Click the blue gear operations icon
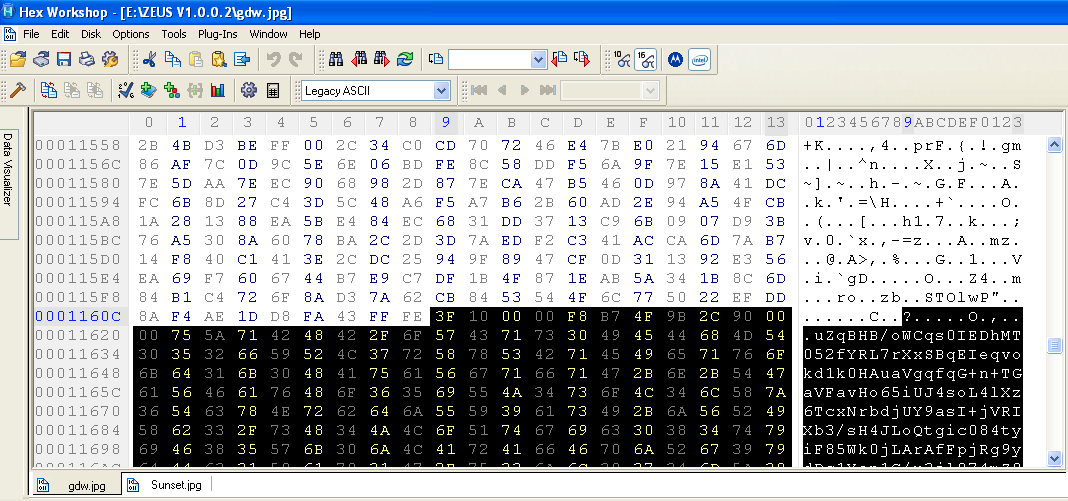 pos(249,90)
